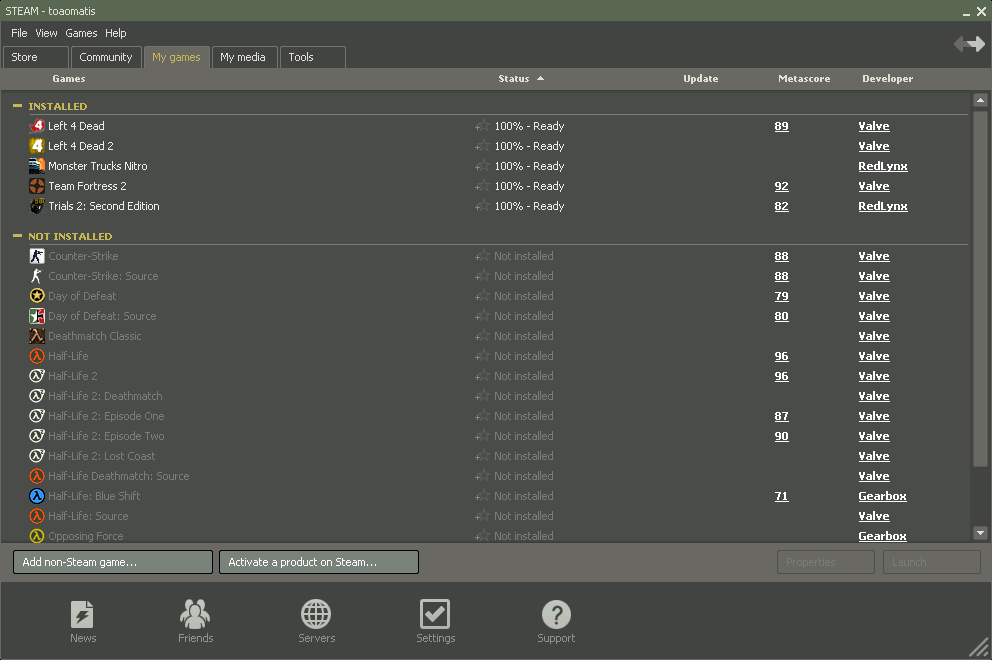Image resolution: width=992 pixels, height=660 pixels.
Task: Open the Help menu
Action: (116, 33)
